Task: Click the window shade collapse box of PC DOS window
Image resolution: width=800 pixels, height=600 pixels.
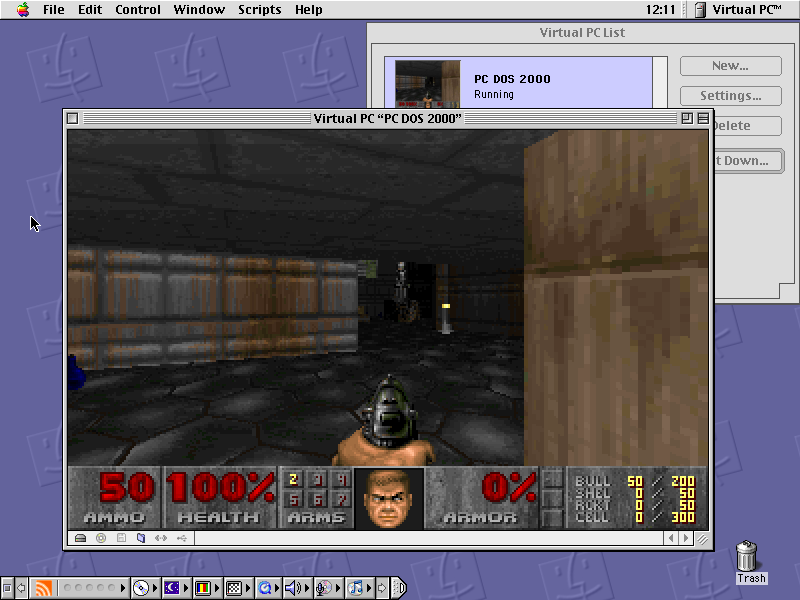Action: tap(703, 118)
